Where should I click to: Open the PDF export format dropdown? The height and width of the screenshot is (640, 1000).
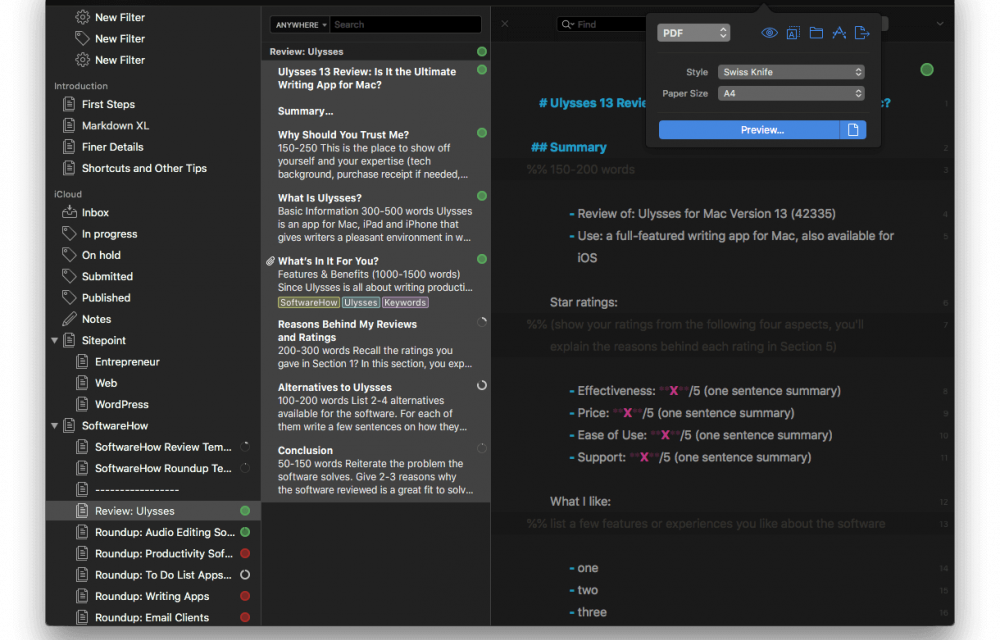click(693, 33)
